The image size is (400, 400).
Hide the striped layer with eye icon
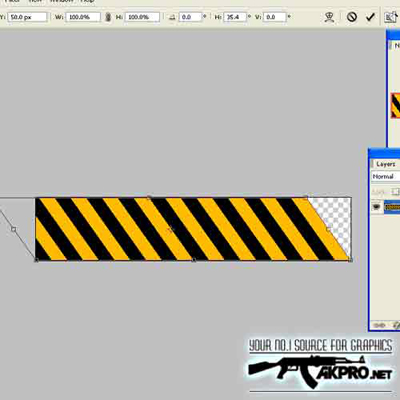click(x=377, y=207)
